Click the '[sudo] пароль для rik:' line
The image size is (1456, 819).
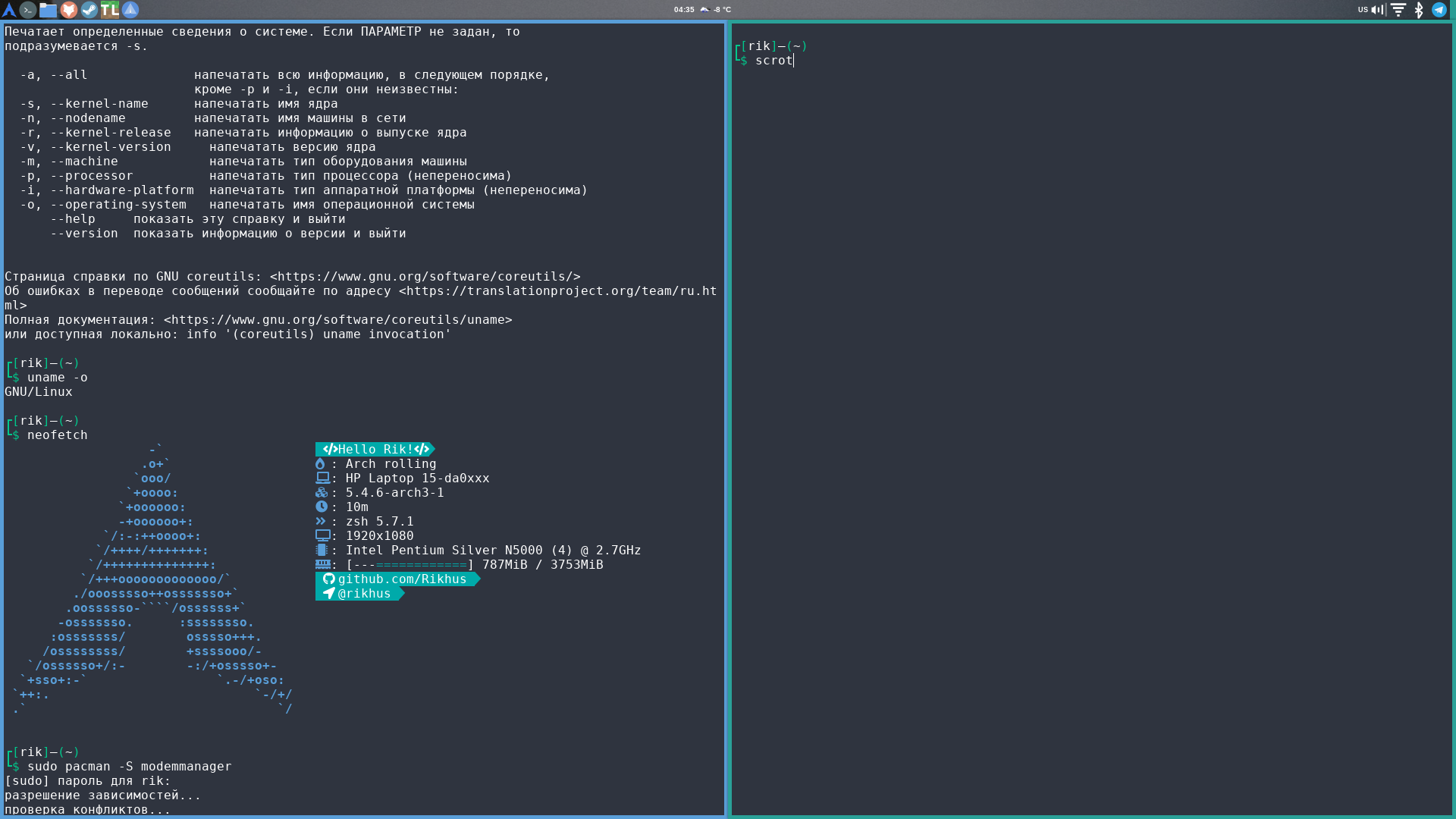tap(88, 780)
